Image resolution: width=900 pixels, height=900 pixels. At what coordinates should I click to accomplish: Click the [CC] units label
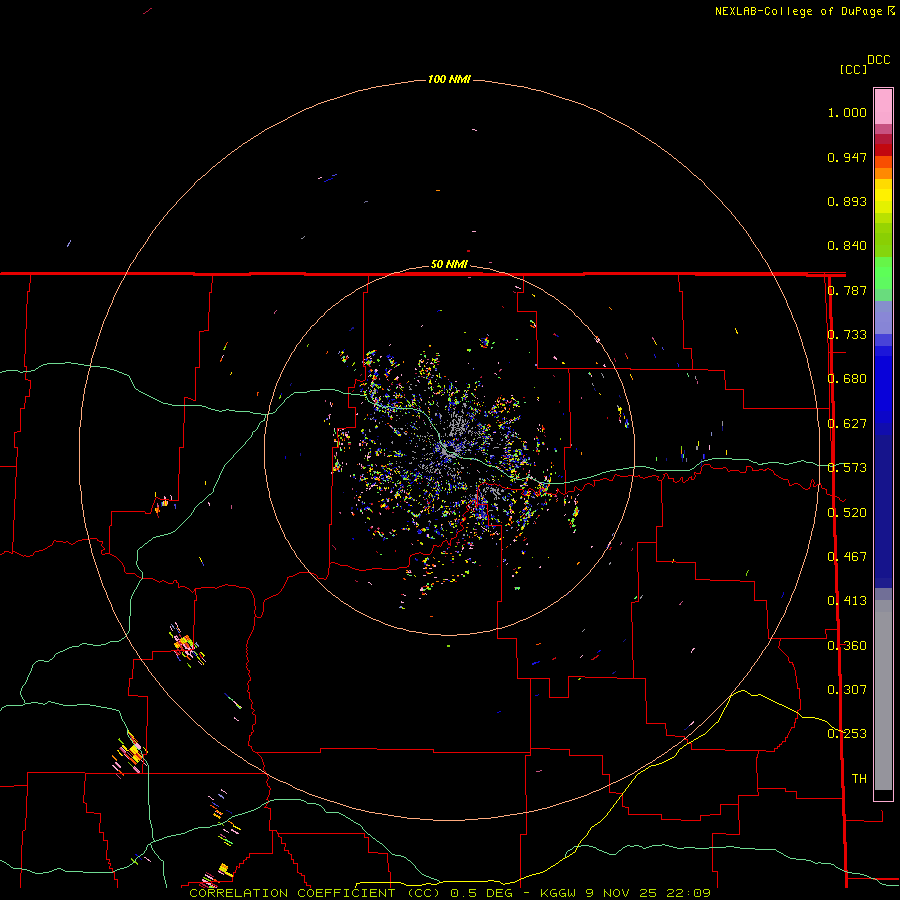(x=853, y=69)
